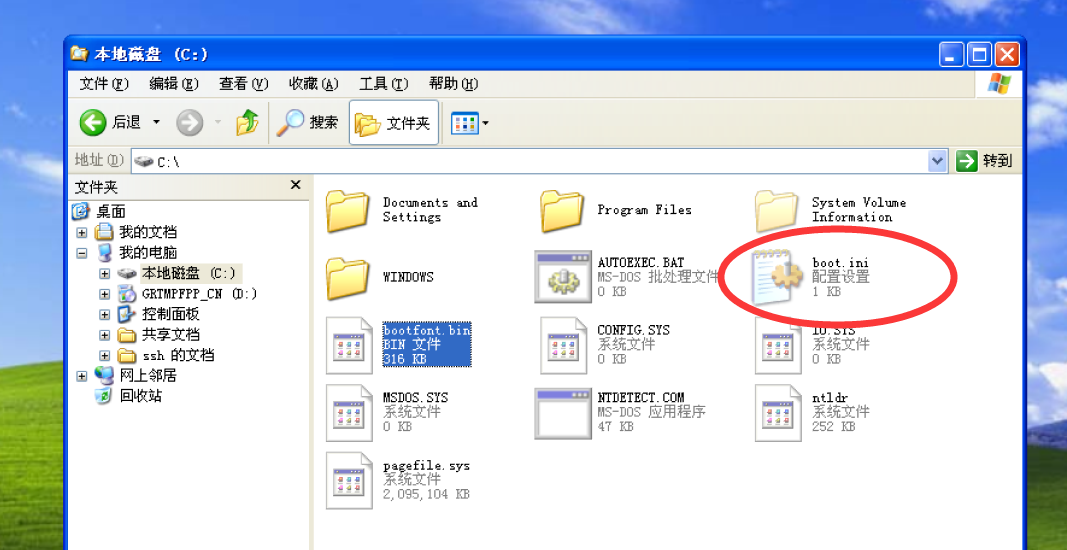Select the CONFIG.SYS file icon
Screen dimensions: 1067x550
(x=563, y=345)
